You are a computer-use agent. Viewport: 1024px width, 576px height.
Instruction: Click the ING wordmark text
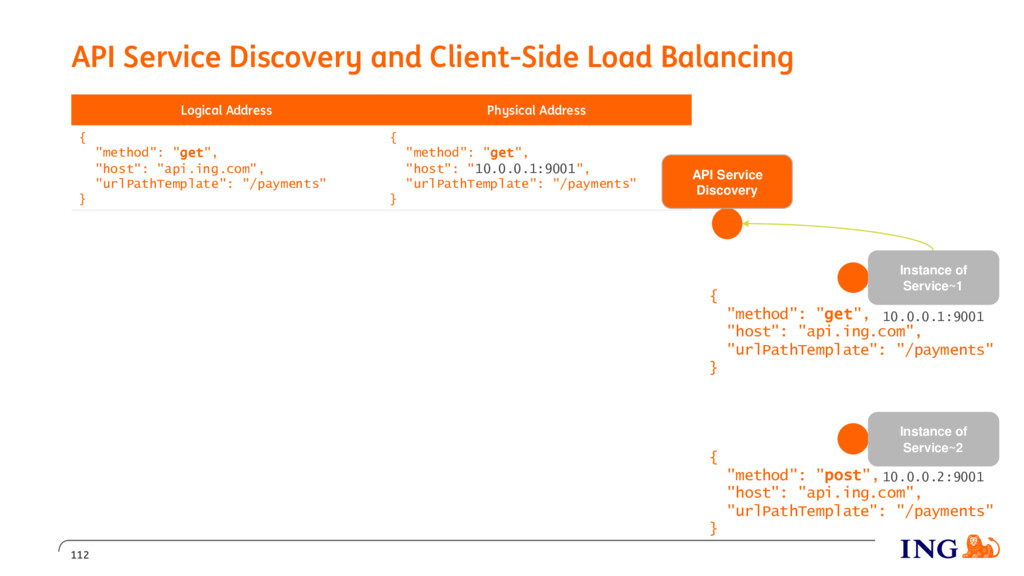pyautogui.click(x=929, y=549)
